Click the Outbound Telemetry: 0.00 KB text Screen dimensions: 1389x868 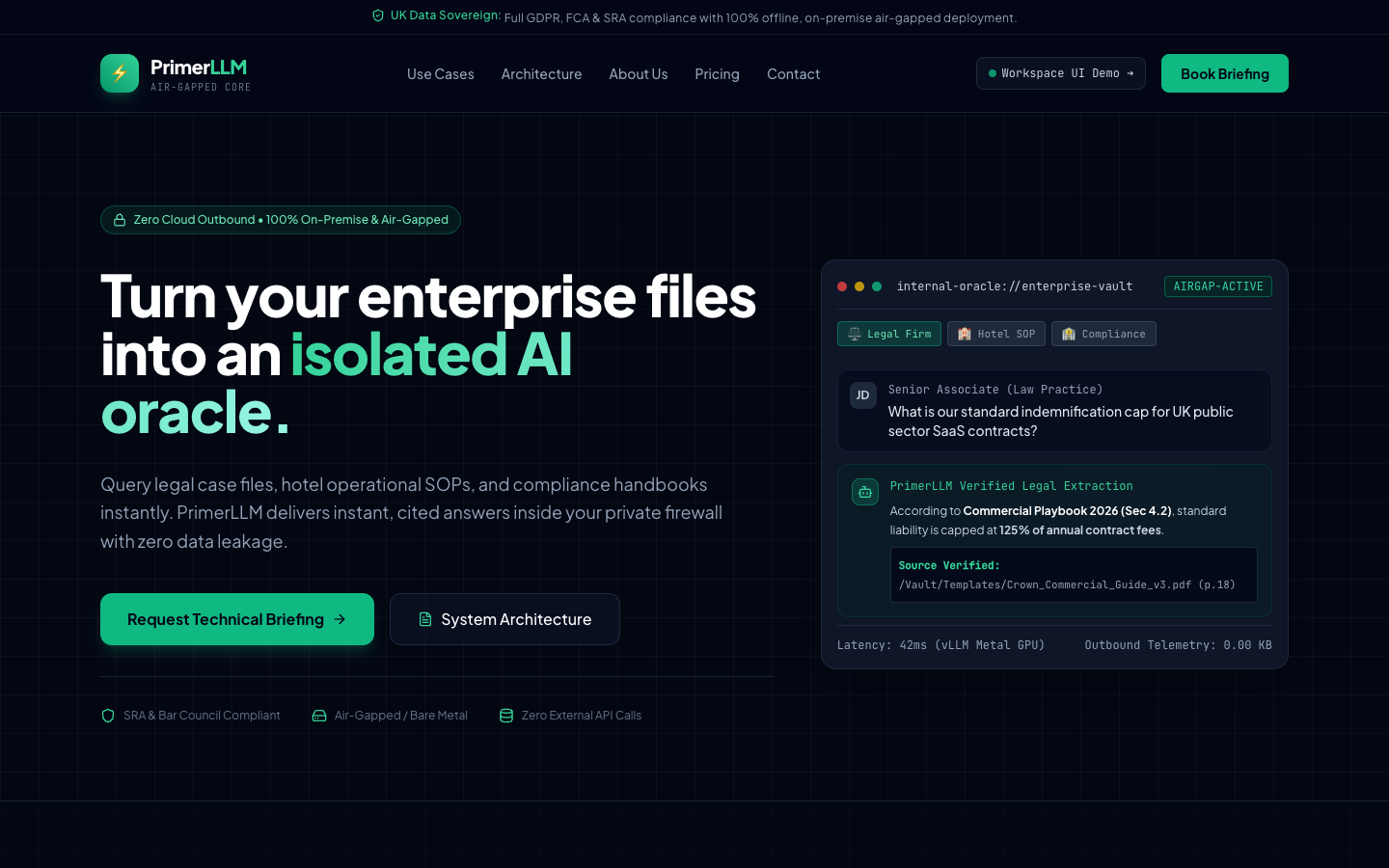1178,645
